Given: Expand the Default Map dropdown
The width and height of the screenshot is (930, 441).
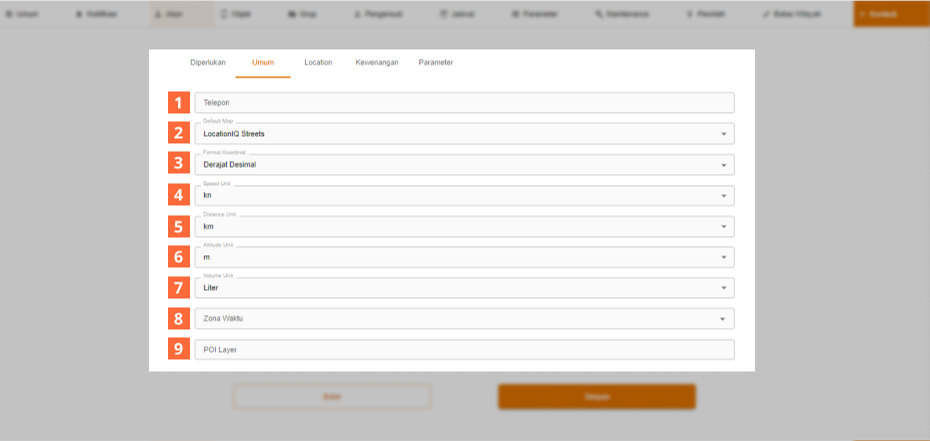Looking at the screenshot, I should tap(464, 134).
